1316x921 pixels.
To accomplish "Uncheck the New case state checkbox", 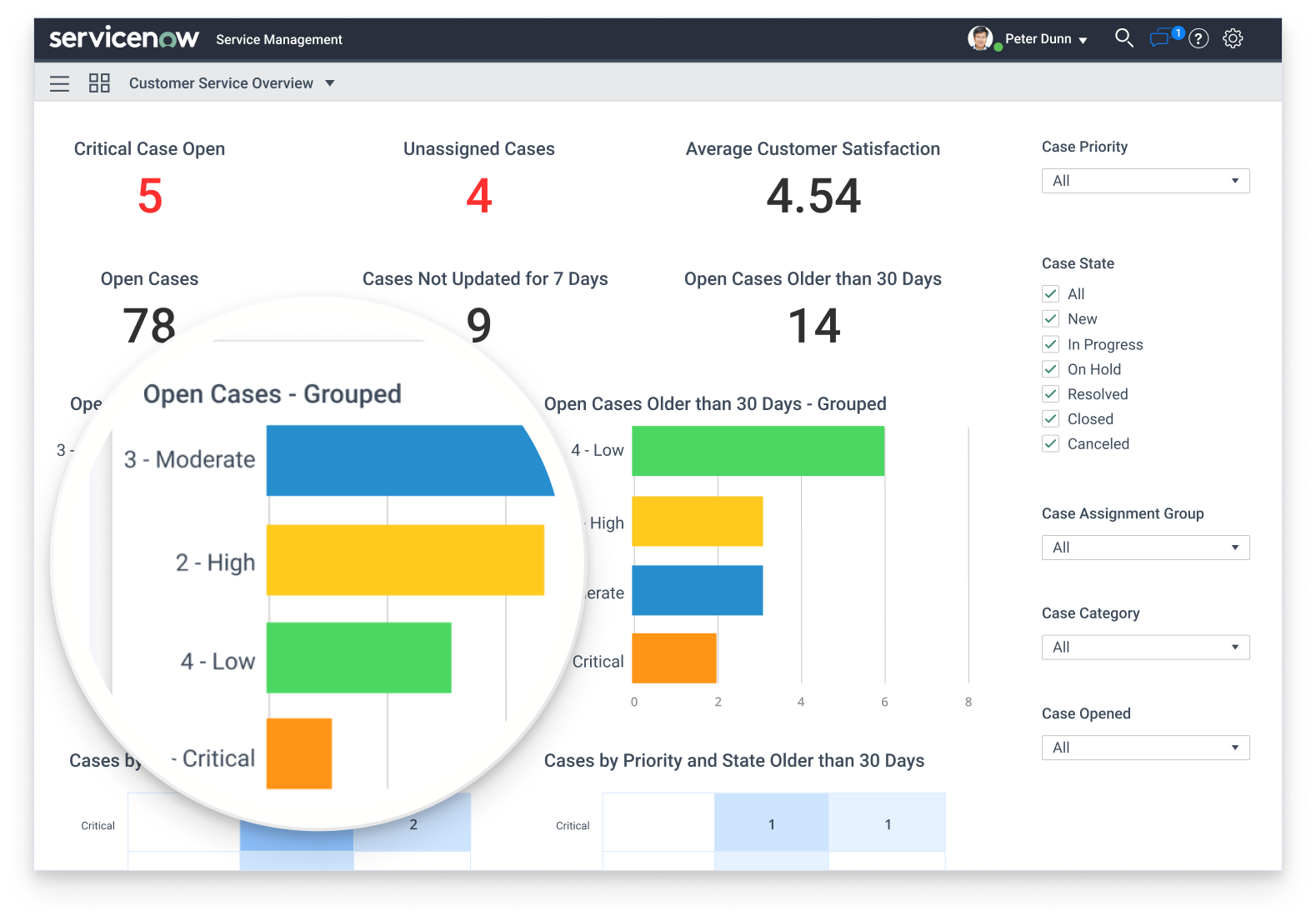I will [1050, 319].
